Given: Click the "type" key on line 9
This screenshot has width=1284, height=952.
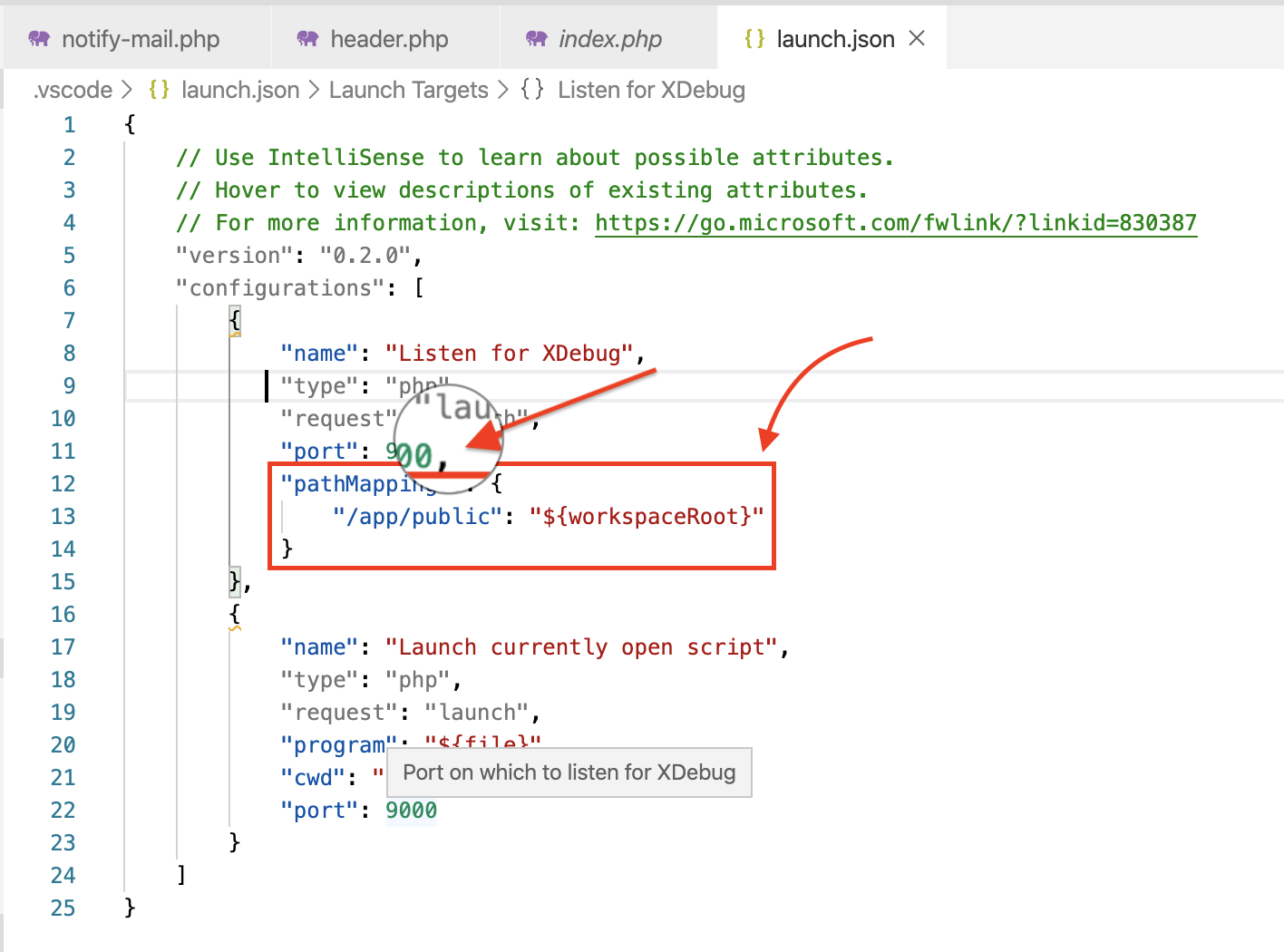Looking at the screenshot, I should pos(320,386).
